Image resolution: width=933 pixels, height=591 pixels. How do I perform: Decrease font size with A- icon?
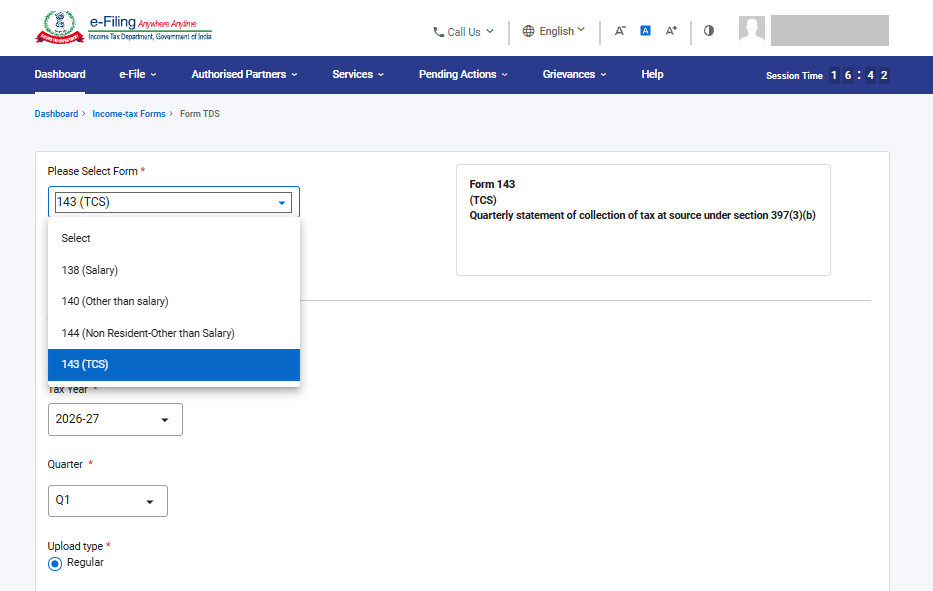click(x=620, y=31)
